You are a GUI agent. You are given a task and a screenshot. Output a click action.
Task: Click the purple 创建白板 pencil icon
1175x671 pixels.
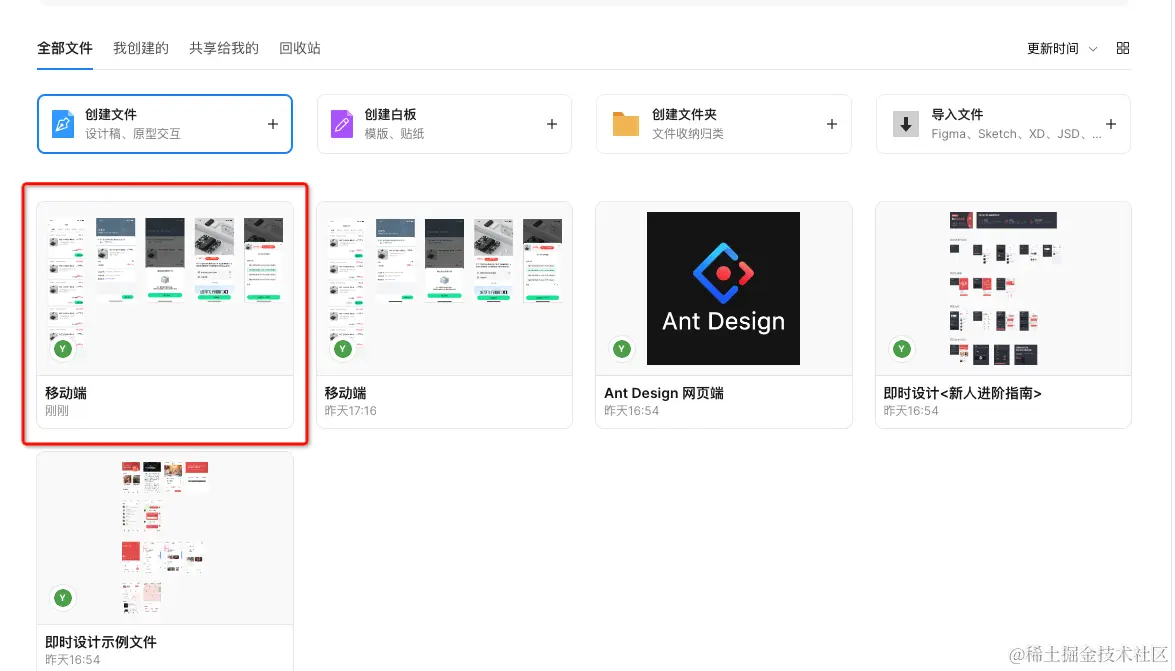click(342, 124)
